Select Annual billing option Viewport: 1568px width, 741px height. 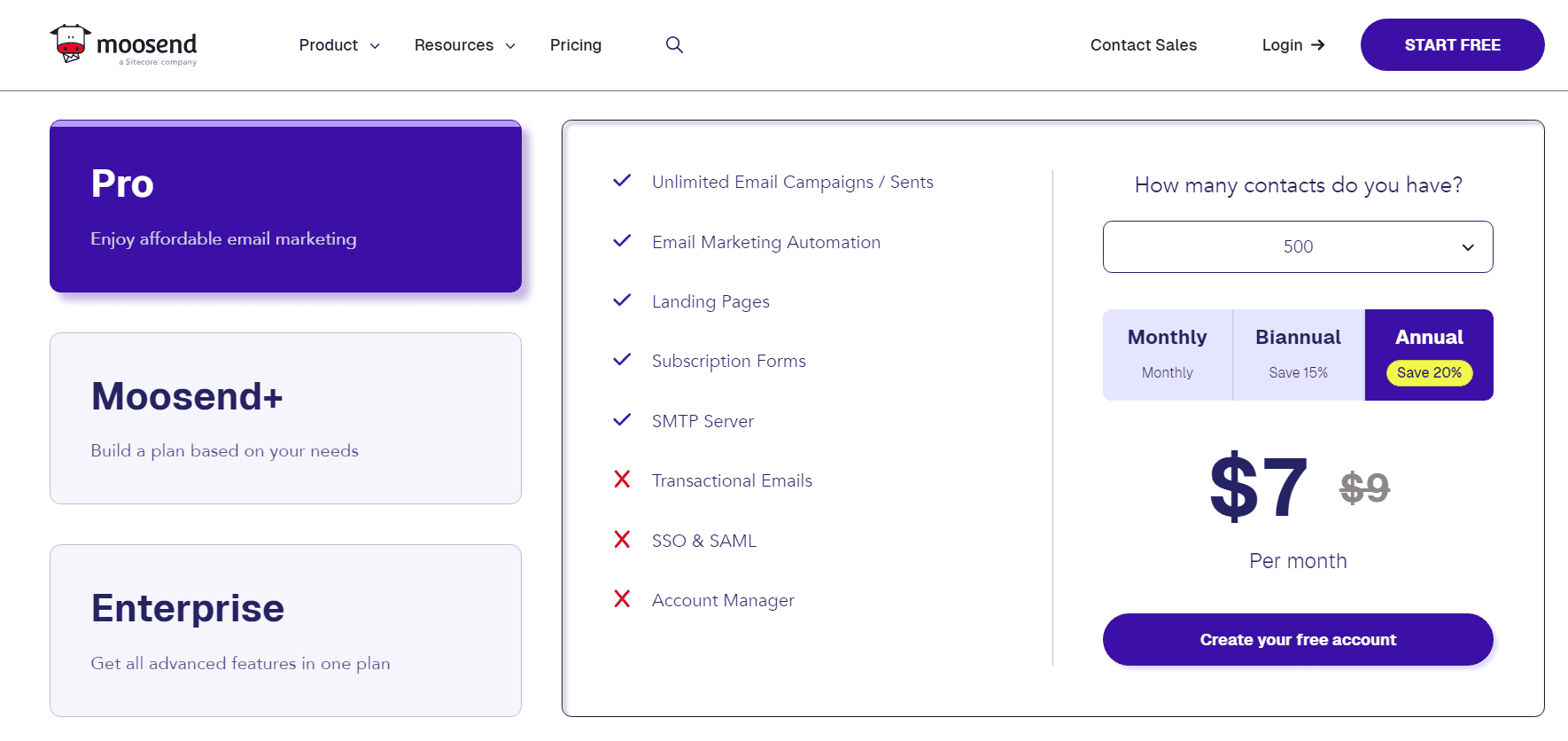(1429, 355)
